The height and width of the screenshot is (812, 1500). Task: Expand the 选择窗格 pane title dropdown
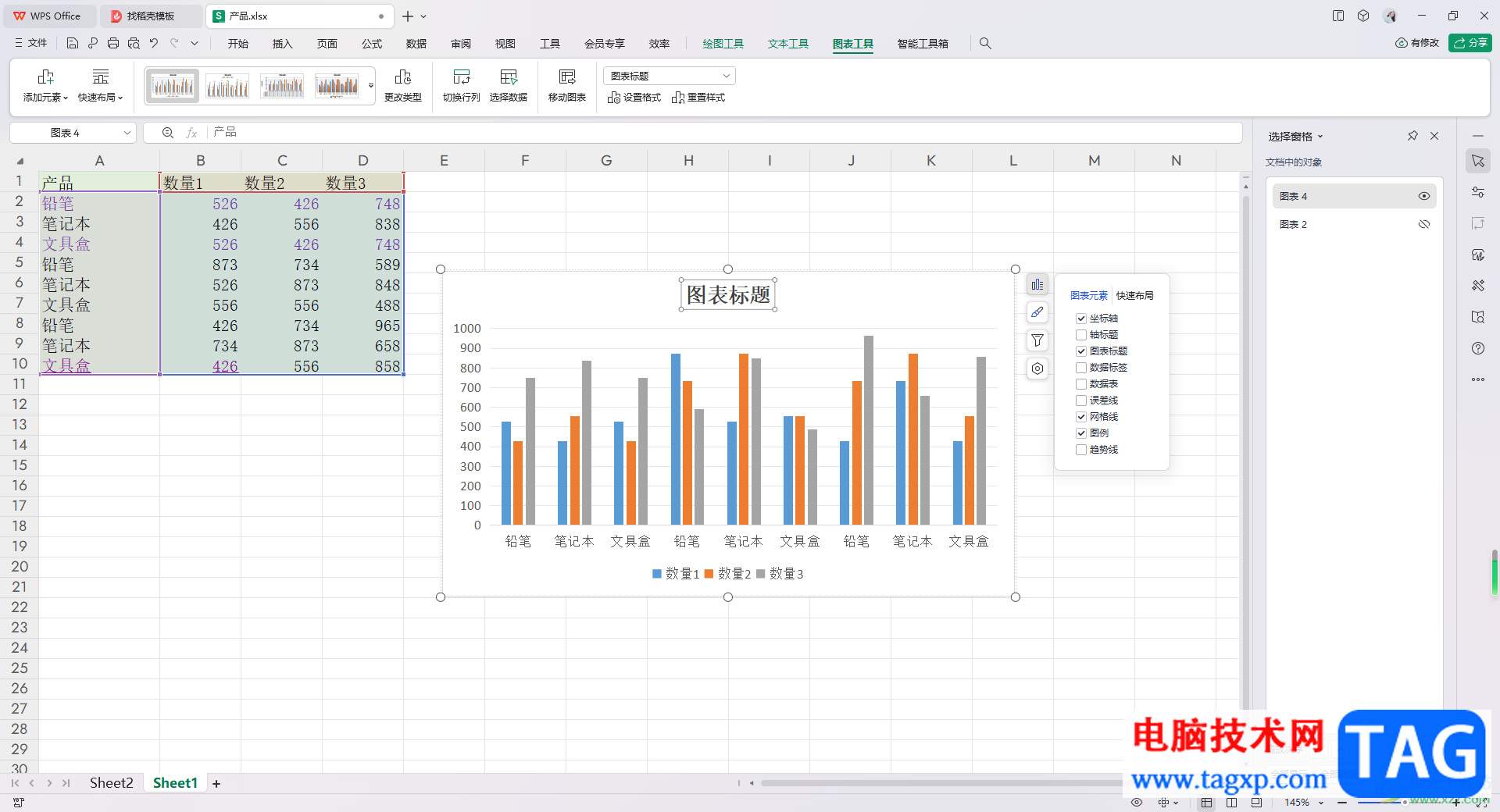coord(1320,137)
